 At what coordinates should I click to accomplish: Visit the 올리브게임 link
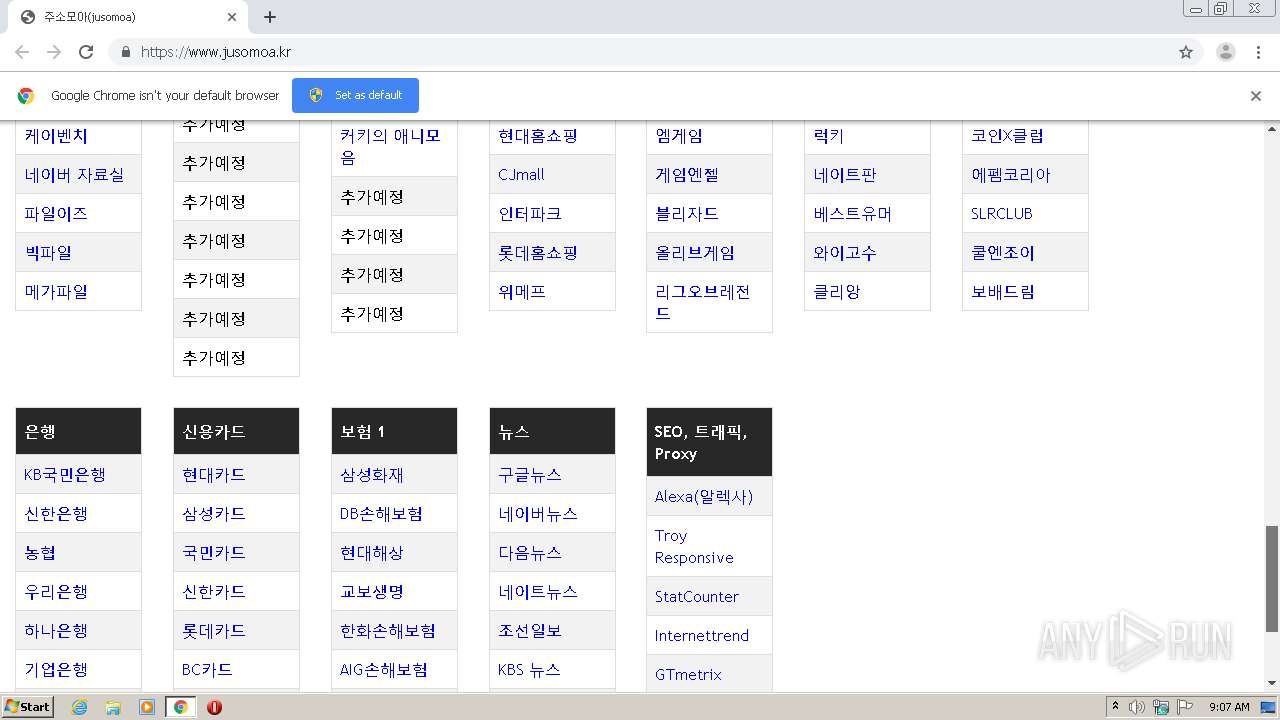tap(695, 253)
